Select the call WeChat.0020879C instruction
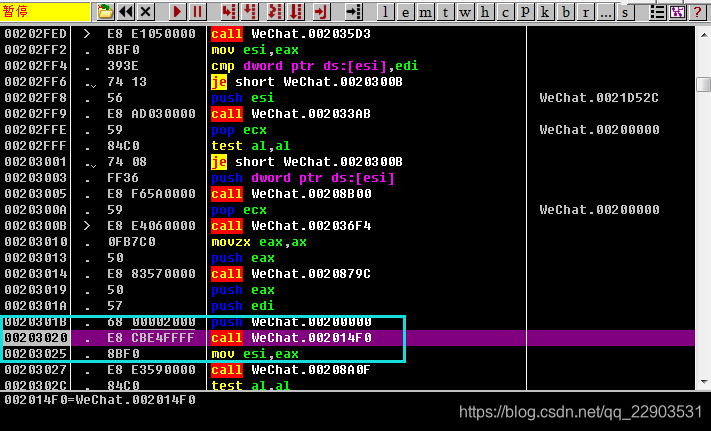Viewport: 711px width, 431px height. [291, 274]
